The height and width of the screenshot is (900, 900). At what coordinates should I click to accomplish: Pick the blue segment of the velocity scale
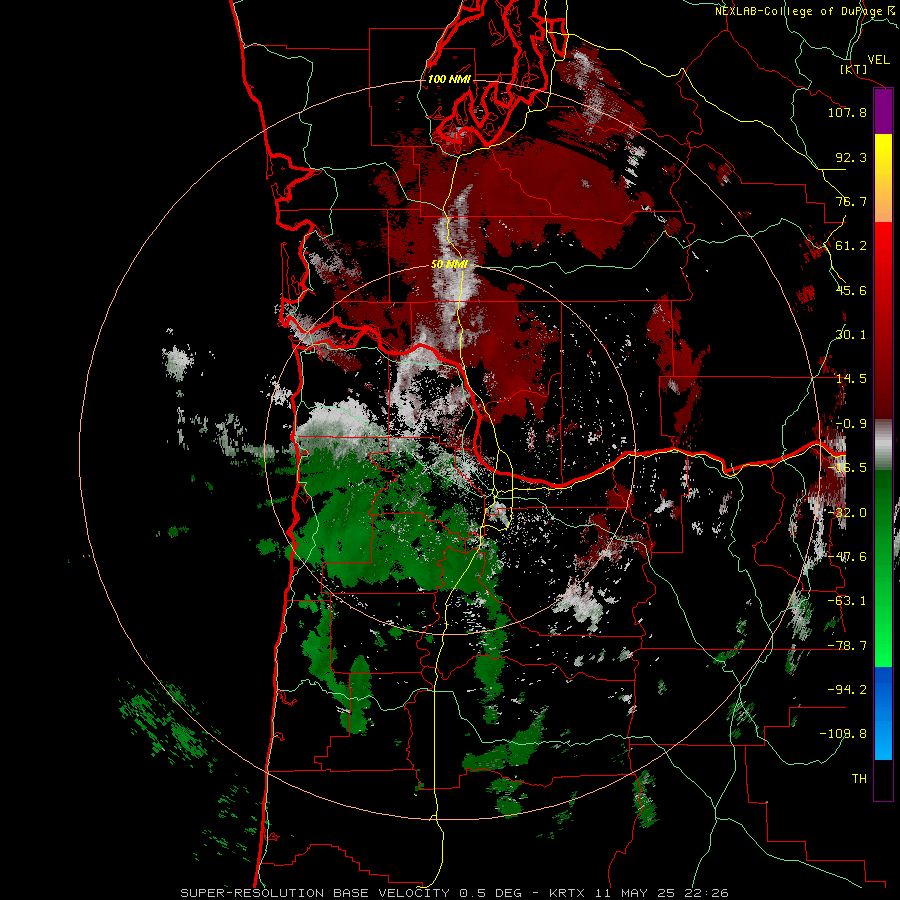coord(883,713)
